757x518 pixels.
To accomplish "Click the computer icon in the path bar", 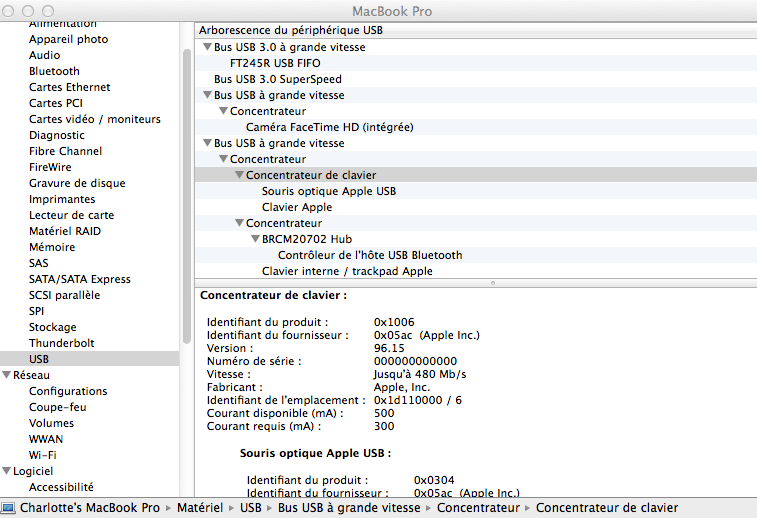I will click(9, 508).
